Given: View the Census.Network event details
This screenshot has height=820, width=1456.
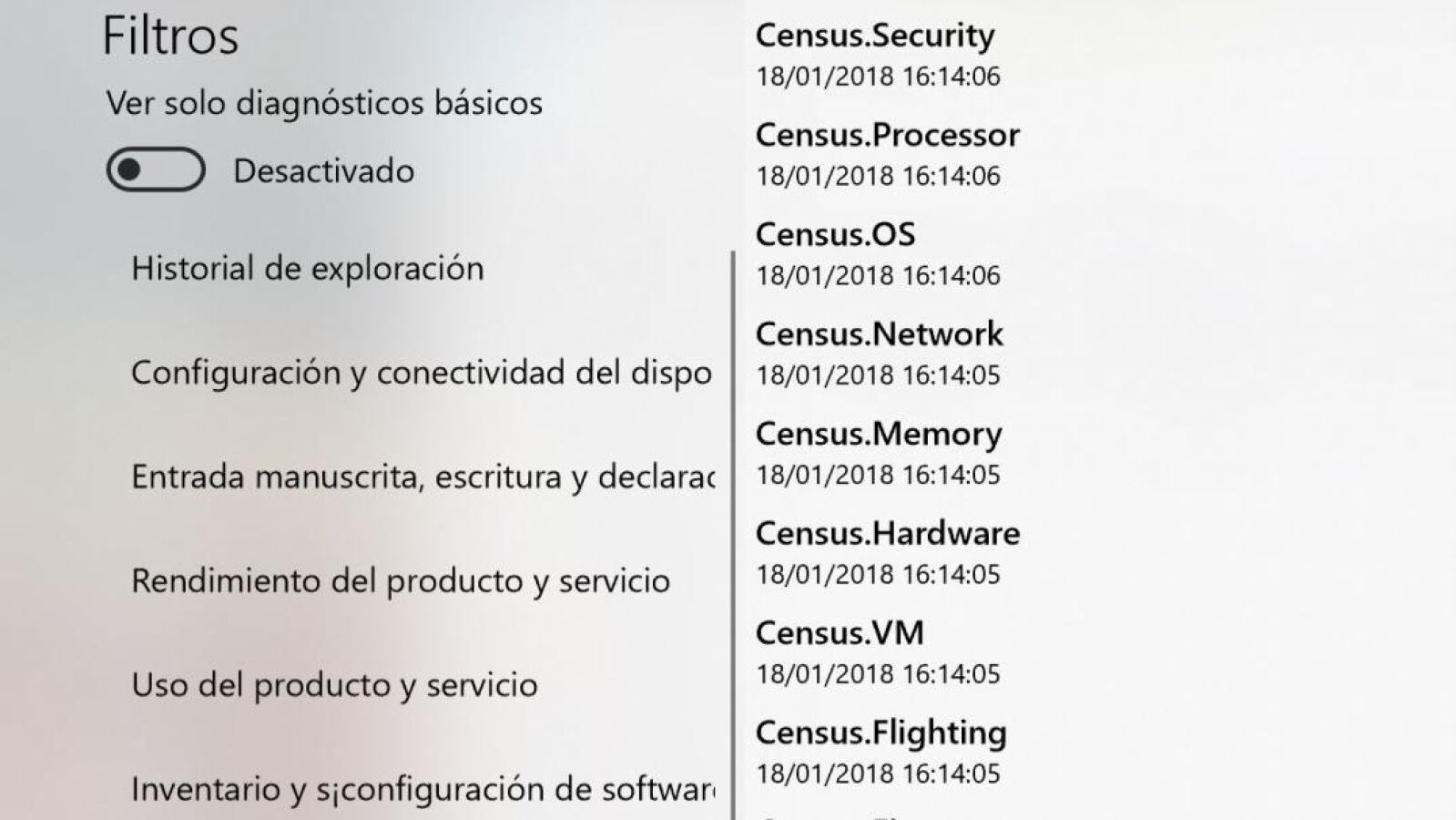Looking at the screenshot, I should pos(879,354).
